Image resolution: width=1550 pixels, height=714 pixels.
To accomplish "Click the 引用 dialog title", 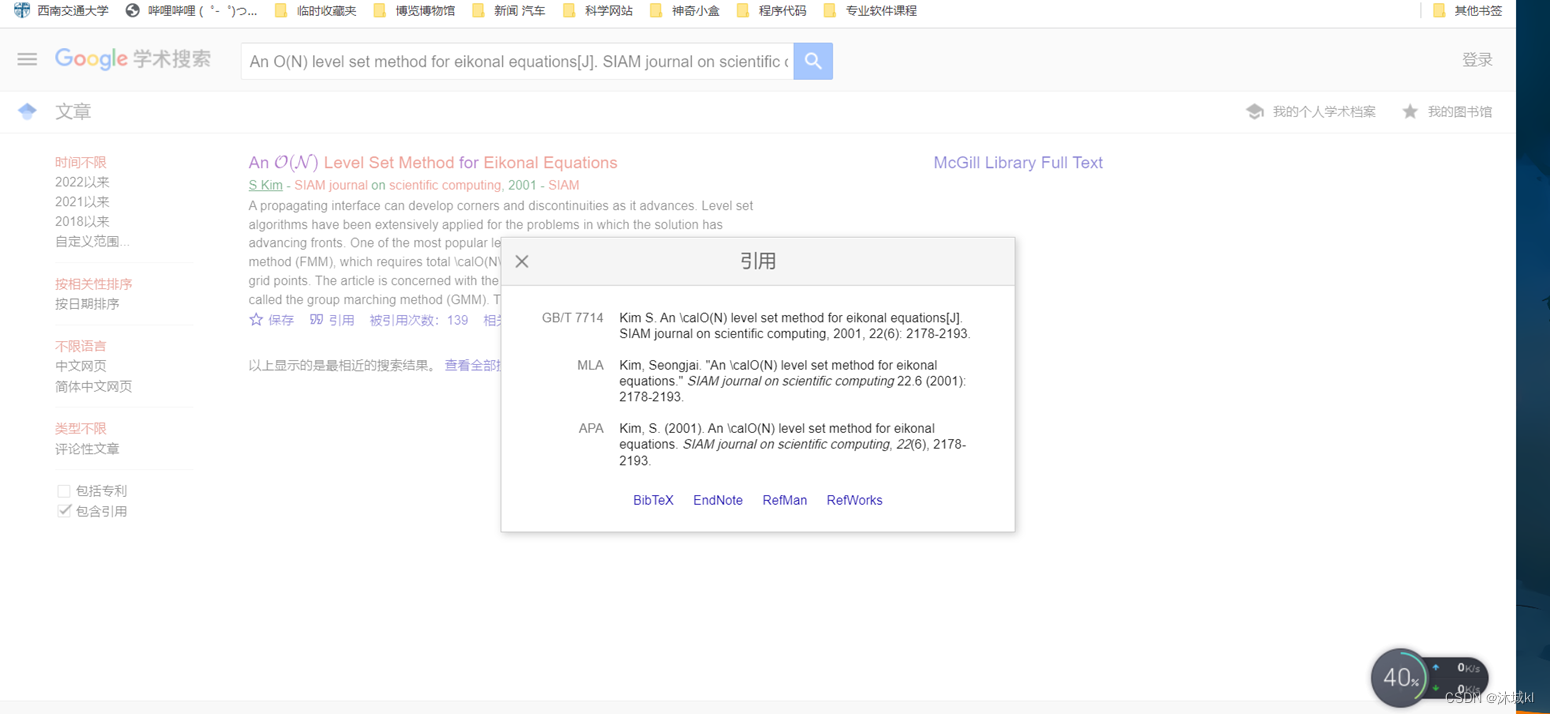I will click(758, 261).
